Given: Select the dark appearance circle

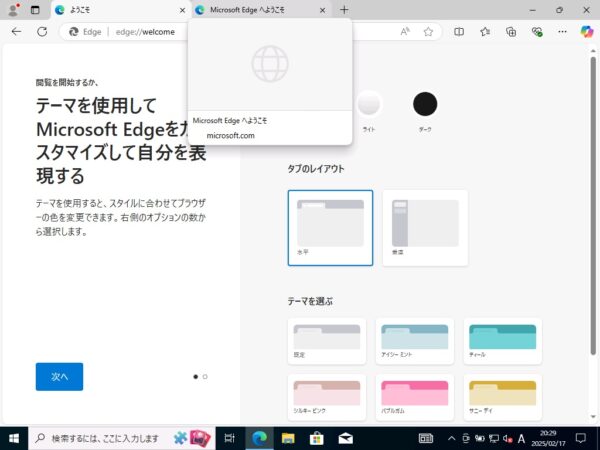Looking at the screenshot, I should coord(425,104).
